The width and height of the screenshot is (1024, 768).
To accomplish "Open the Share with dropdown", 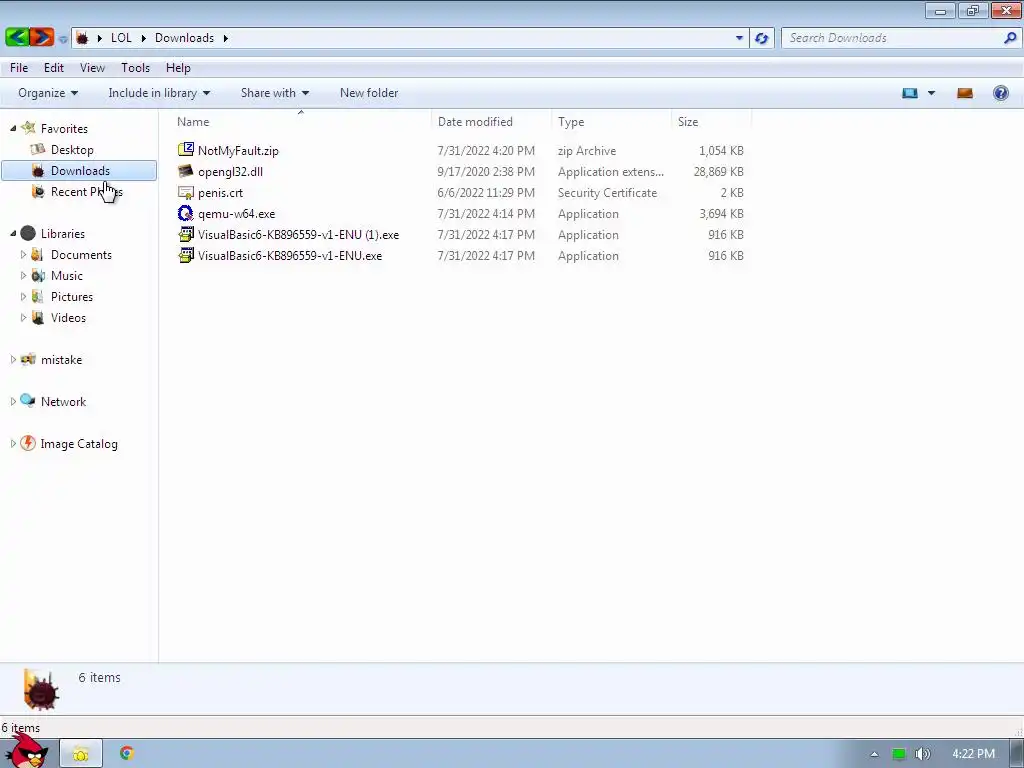I will (x=274, y=93).
